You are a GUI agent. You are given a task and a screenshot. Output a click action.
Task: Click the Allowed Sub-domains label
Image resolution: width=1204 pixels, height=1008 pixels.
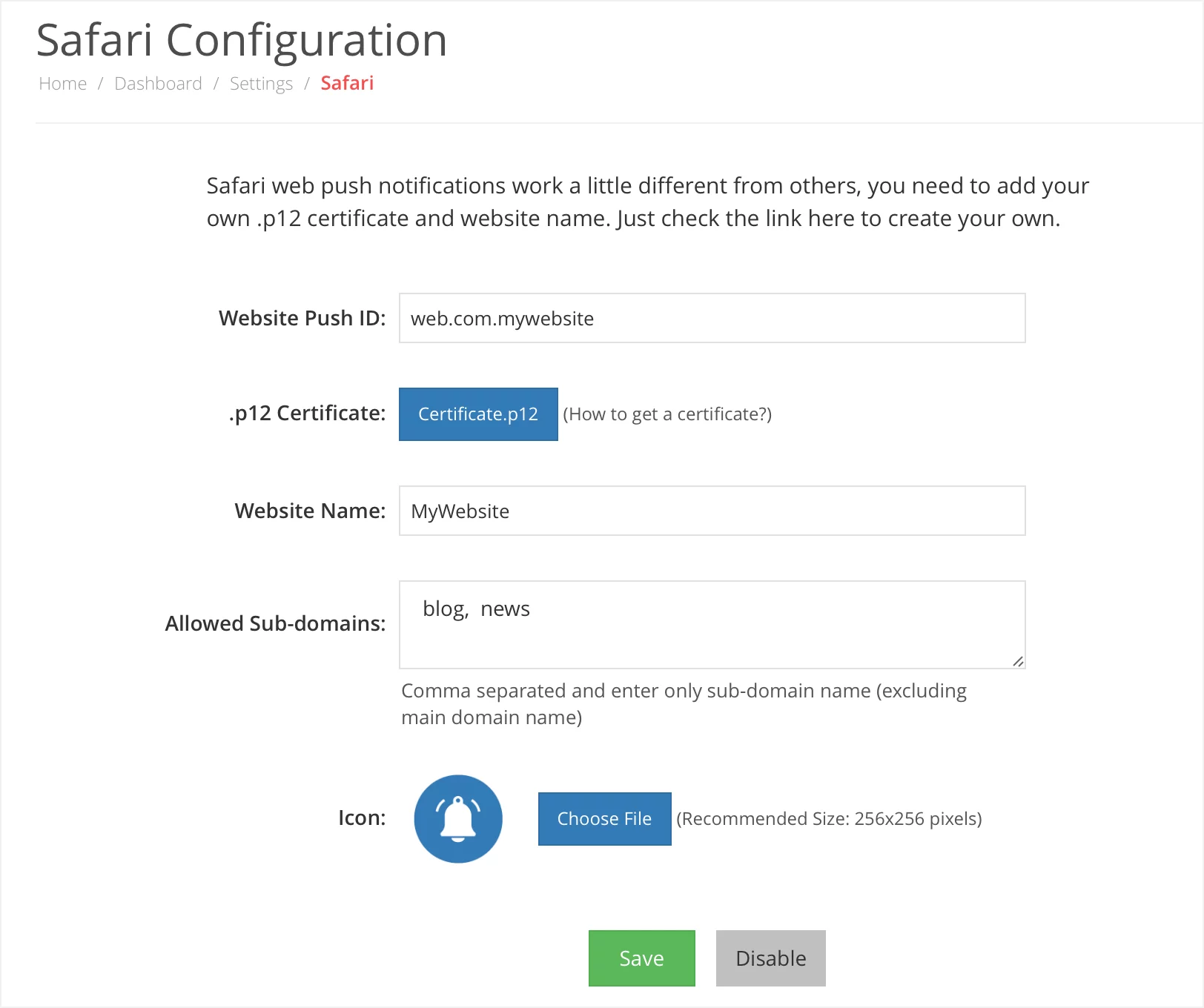(x=276, y=623)
